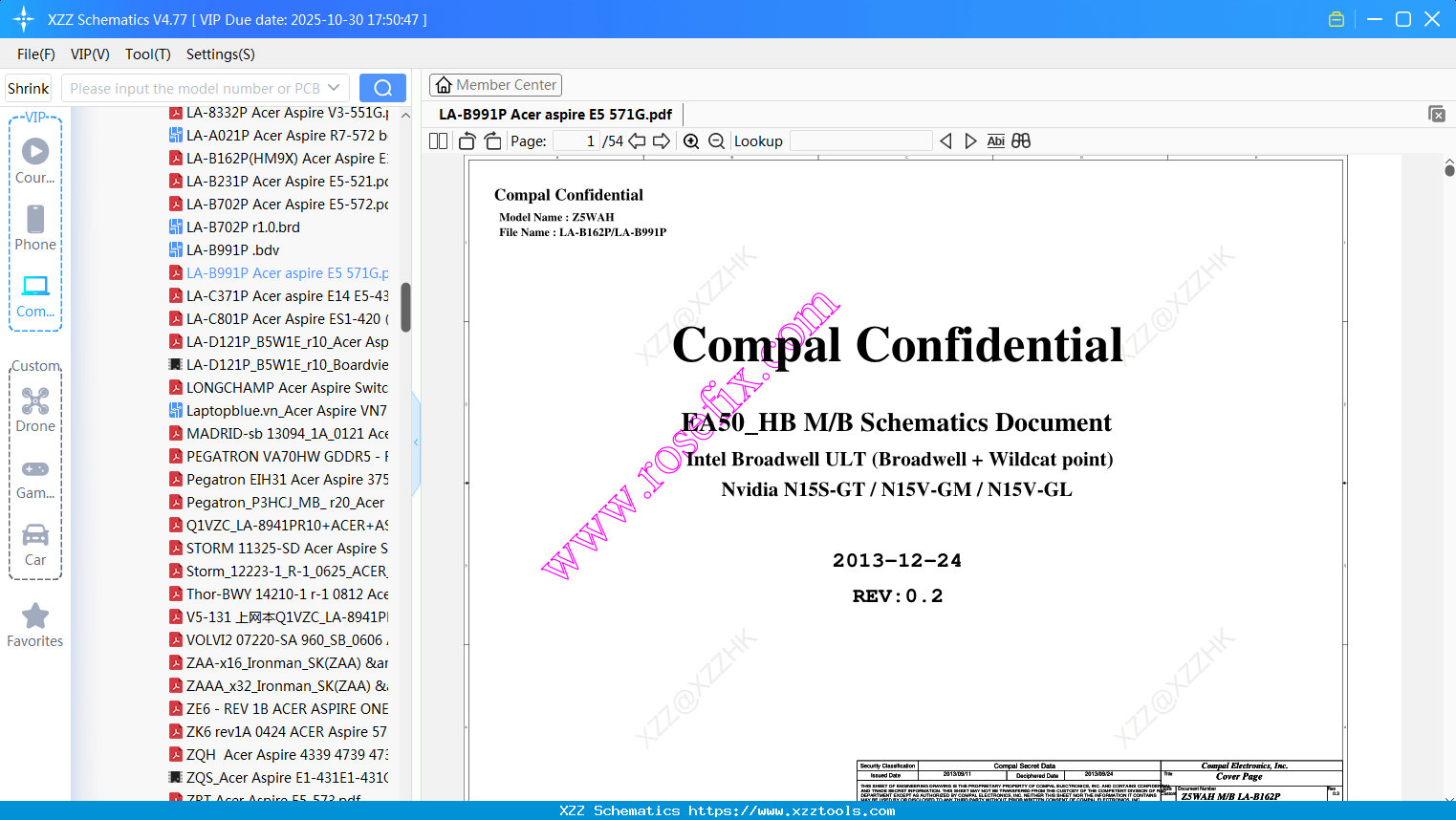Open the VIP(V) menu
Screen dimensions: 1456x820
coord(90,54)
